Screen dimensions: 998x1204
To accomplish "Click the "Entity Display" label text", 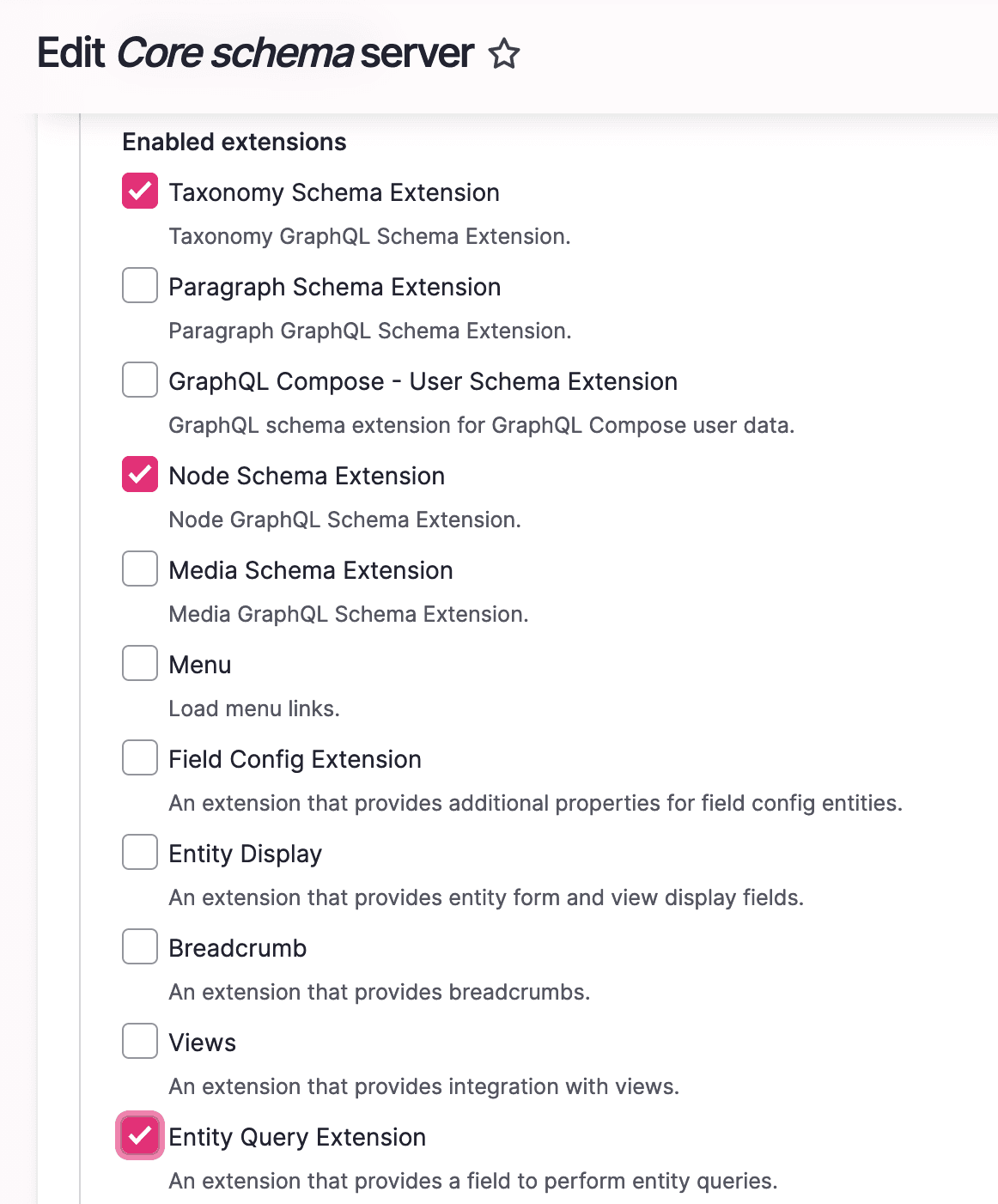I will (245, 854).
